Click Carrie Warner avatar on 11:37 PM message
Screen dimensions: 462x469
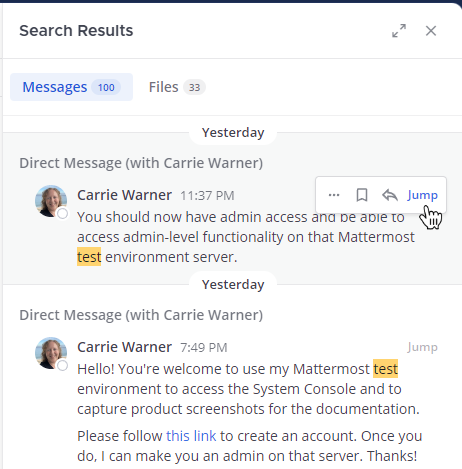pos(51,201)
